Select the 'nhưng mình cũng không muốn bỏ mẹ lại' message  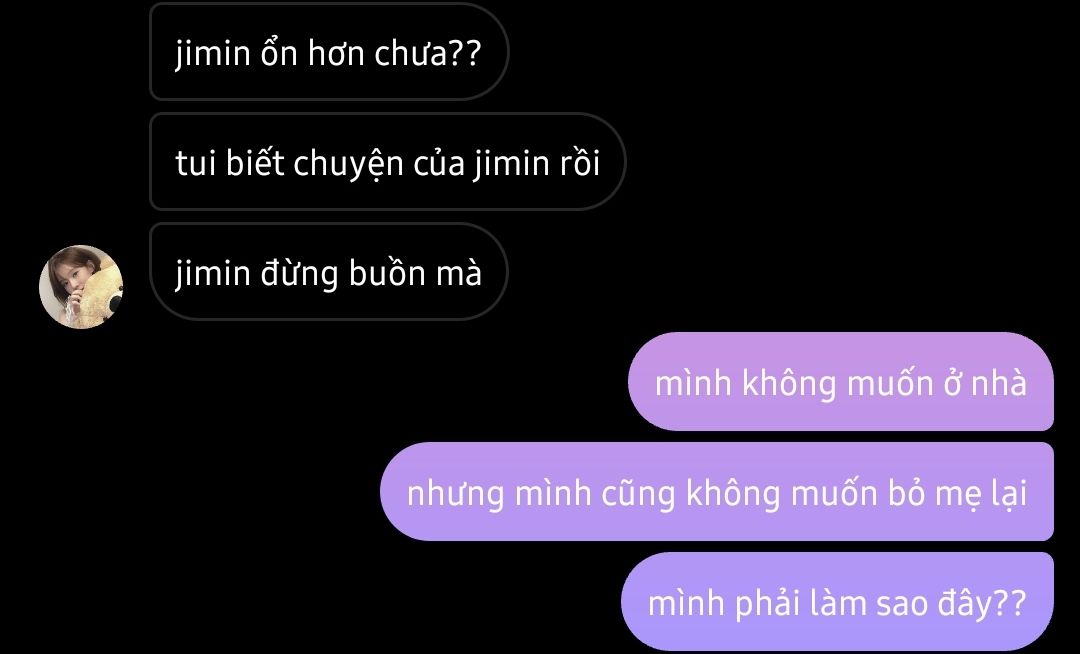[717, 492]
